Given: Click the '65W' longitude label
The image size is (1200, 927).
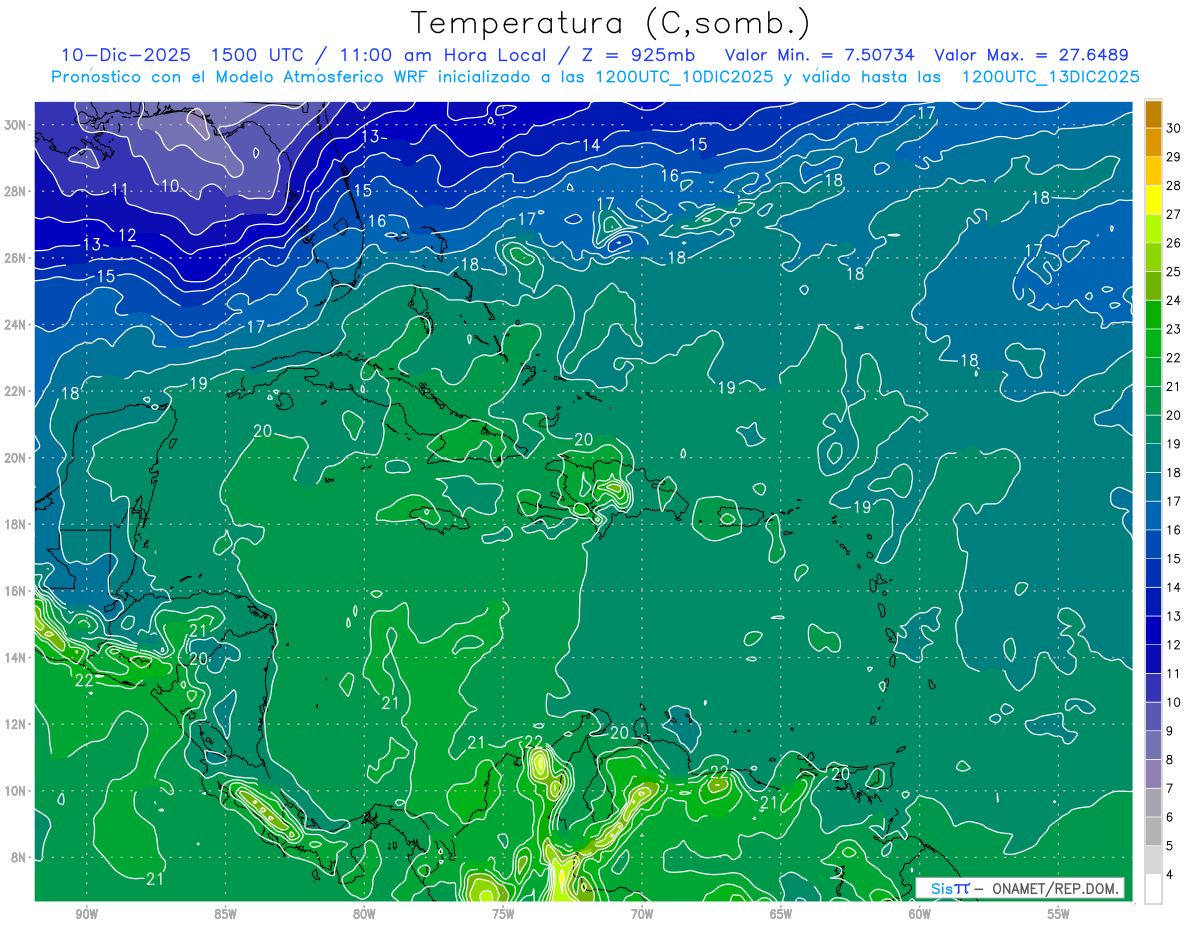Looking at the screenshot, I should pyautogui.click(x=781, y=914).
